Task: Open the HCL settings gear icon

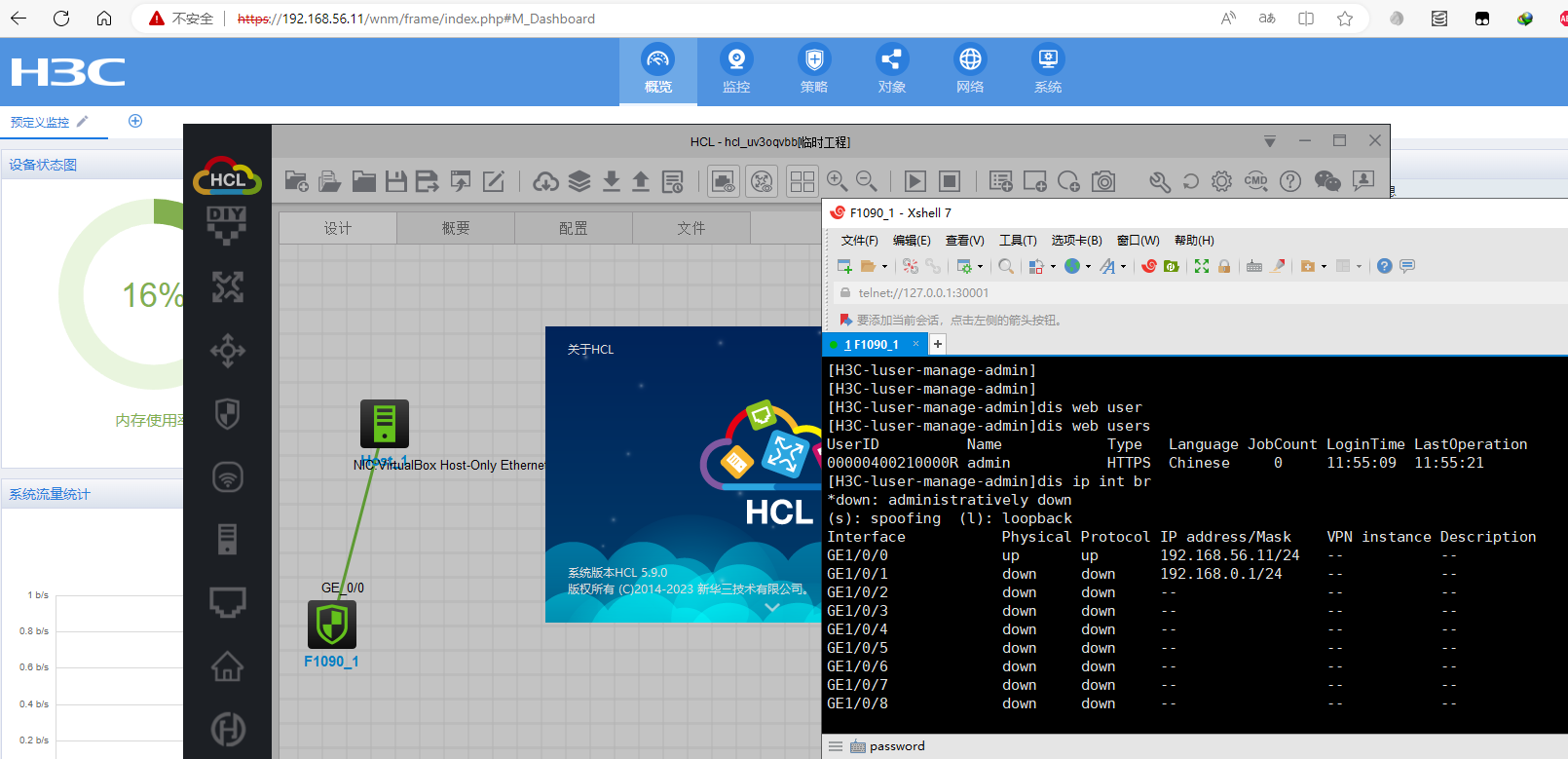Action: [1221, 181]
